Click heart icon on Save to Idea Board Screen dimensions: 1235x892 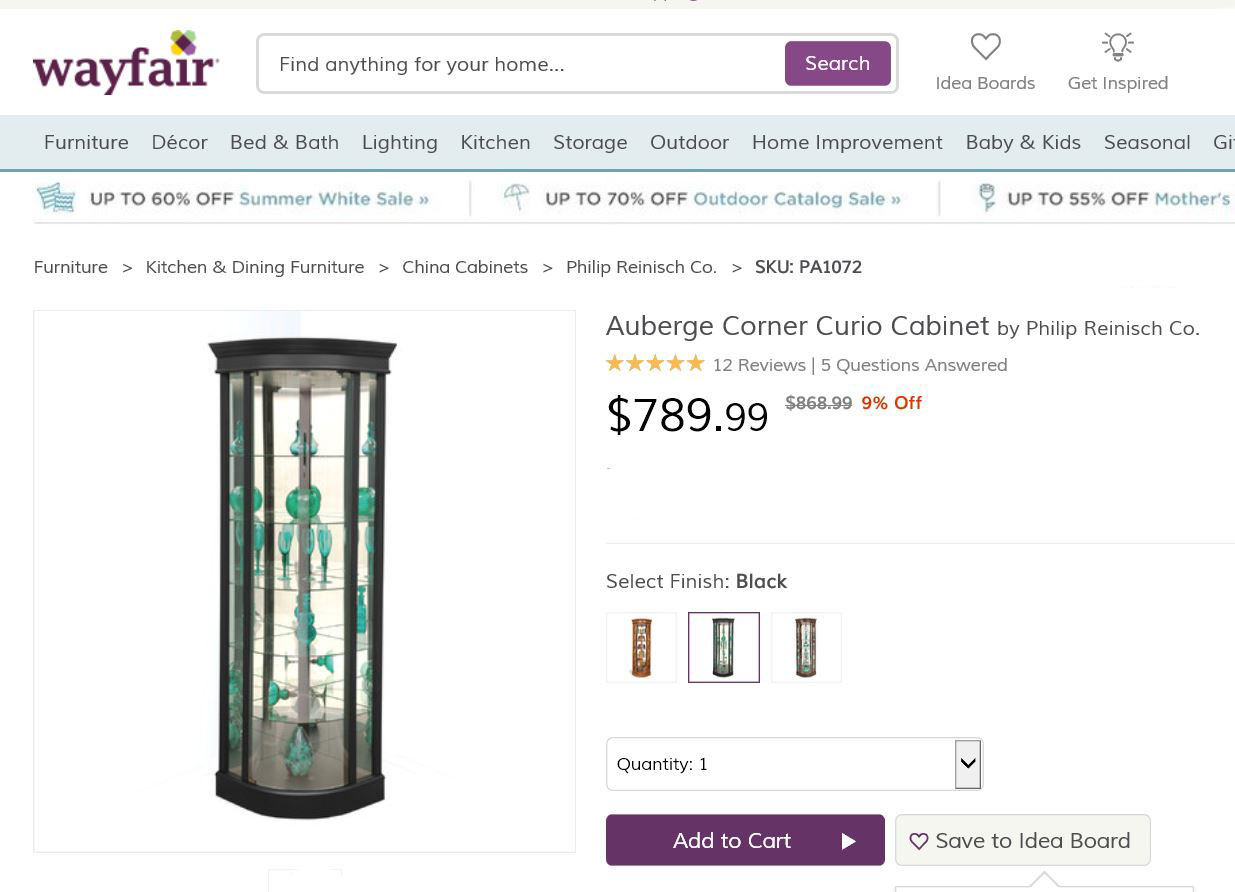tap(919, 841)
